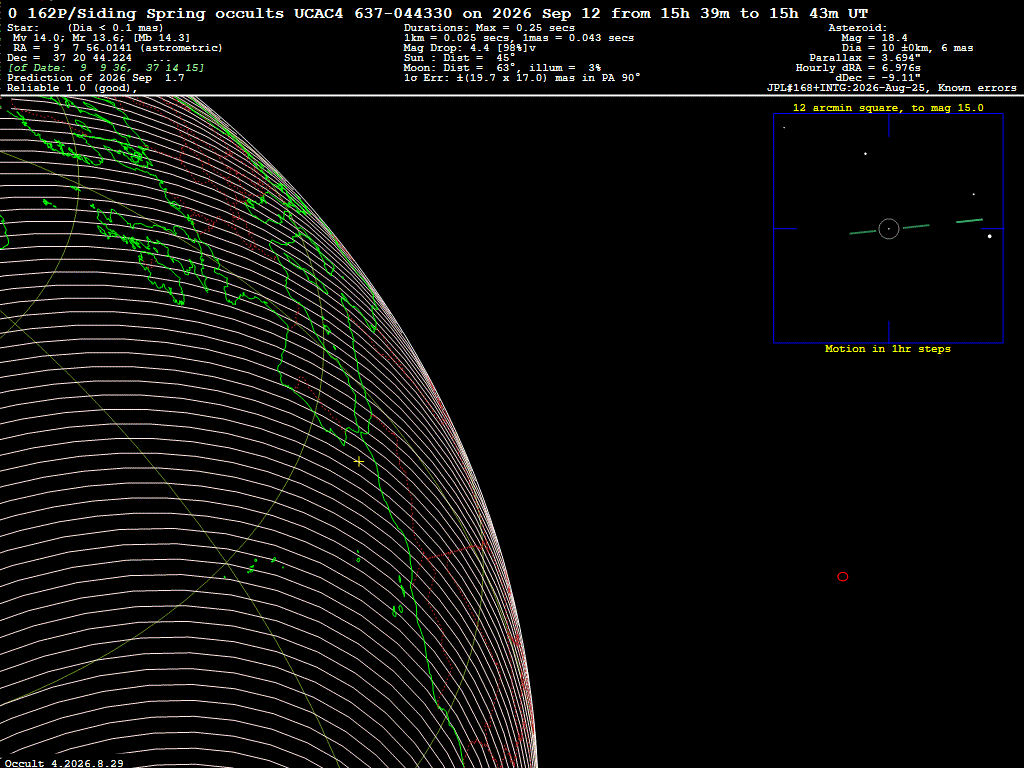Click the green 'of Date' coordinates line
Image resolution: width=1024 pixels, height=768 pixels.
point(105,68)
